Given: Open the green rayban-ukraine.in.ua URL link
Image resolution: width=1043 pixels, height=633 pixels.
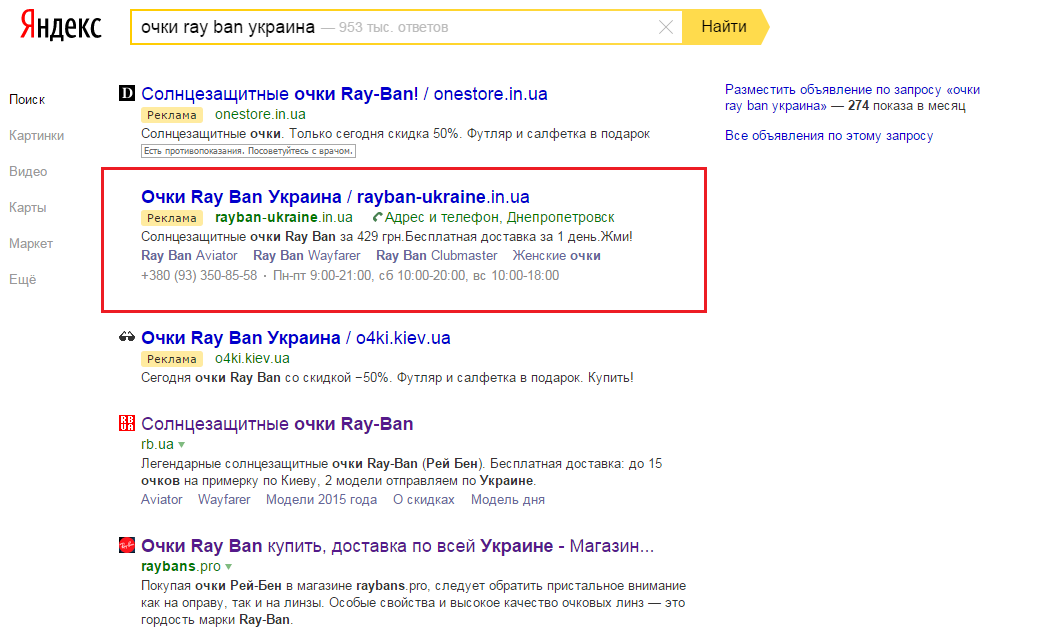Looking at the screenshot, I should 284,217.
